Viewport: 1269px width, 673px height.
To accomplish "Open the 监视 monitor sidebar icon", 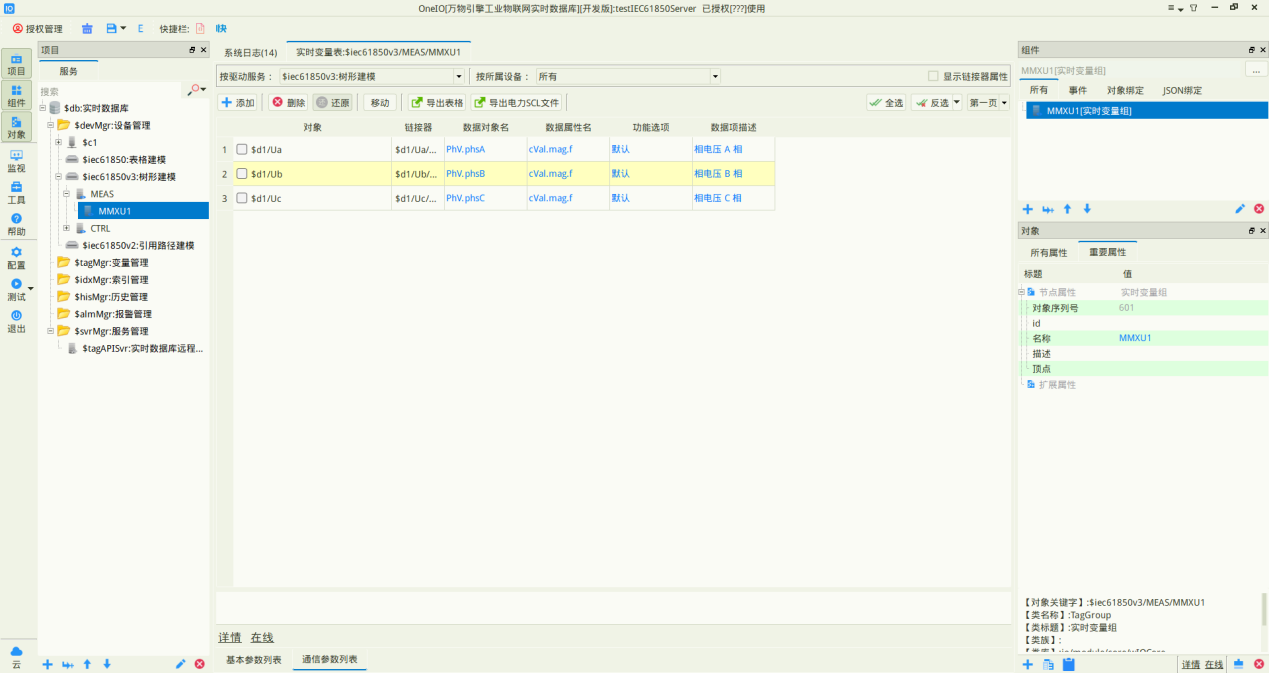I will pos(16,161).
